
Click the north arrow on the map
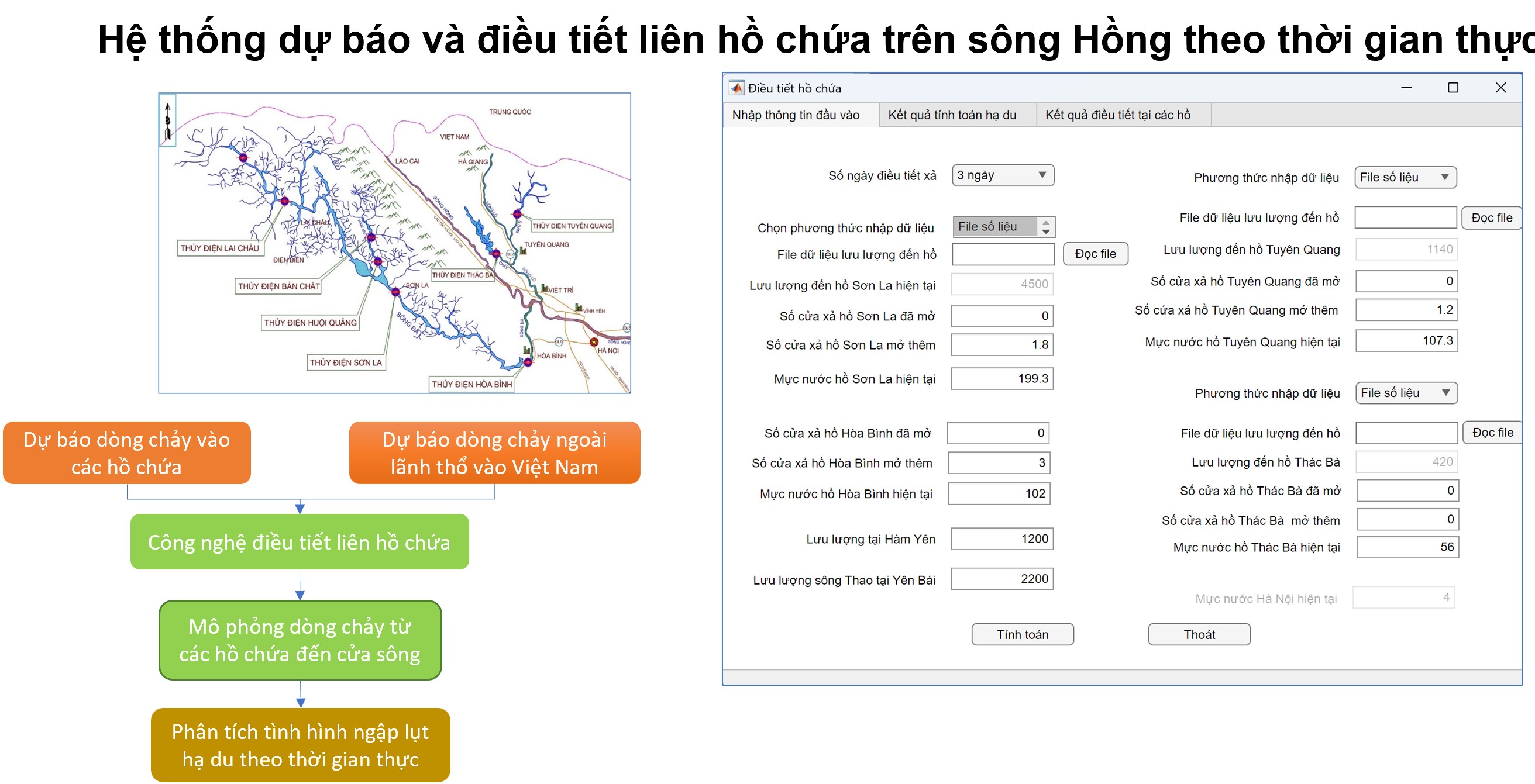click(167, 120)
